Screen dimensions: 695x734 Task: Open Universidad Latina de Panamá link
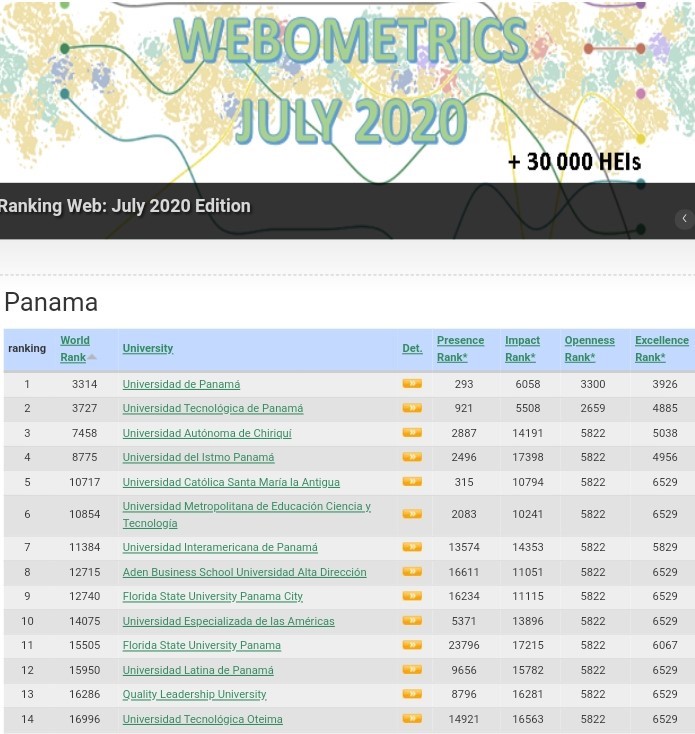(x=198, y=670)
